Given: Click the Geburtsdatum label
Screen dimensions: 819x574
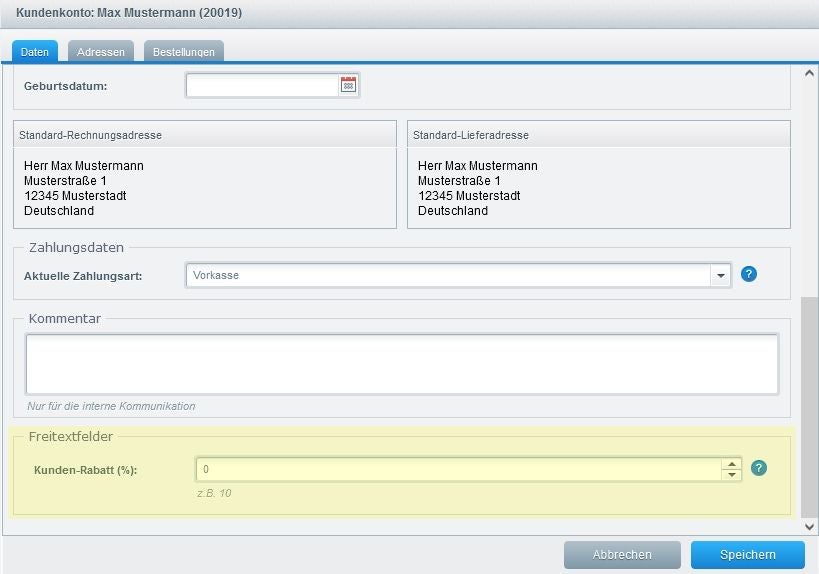Looking at the screenshot, I should [x=65, y=86].
